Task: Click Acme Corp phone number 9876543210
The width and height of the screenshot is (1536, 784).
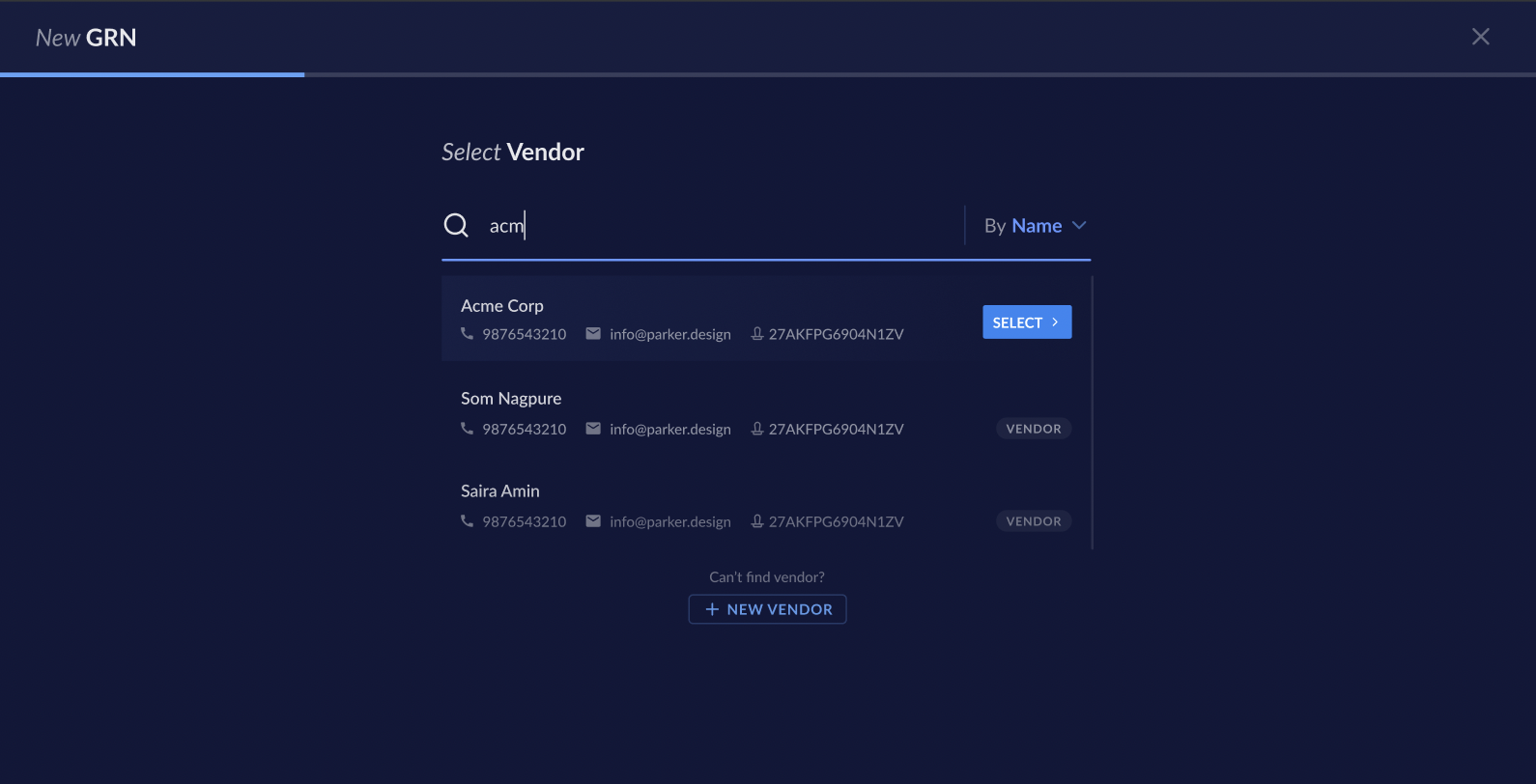Action: coord(525,334)
